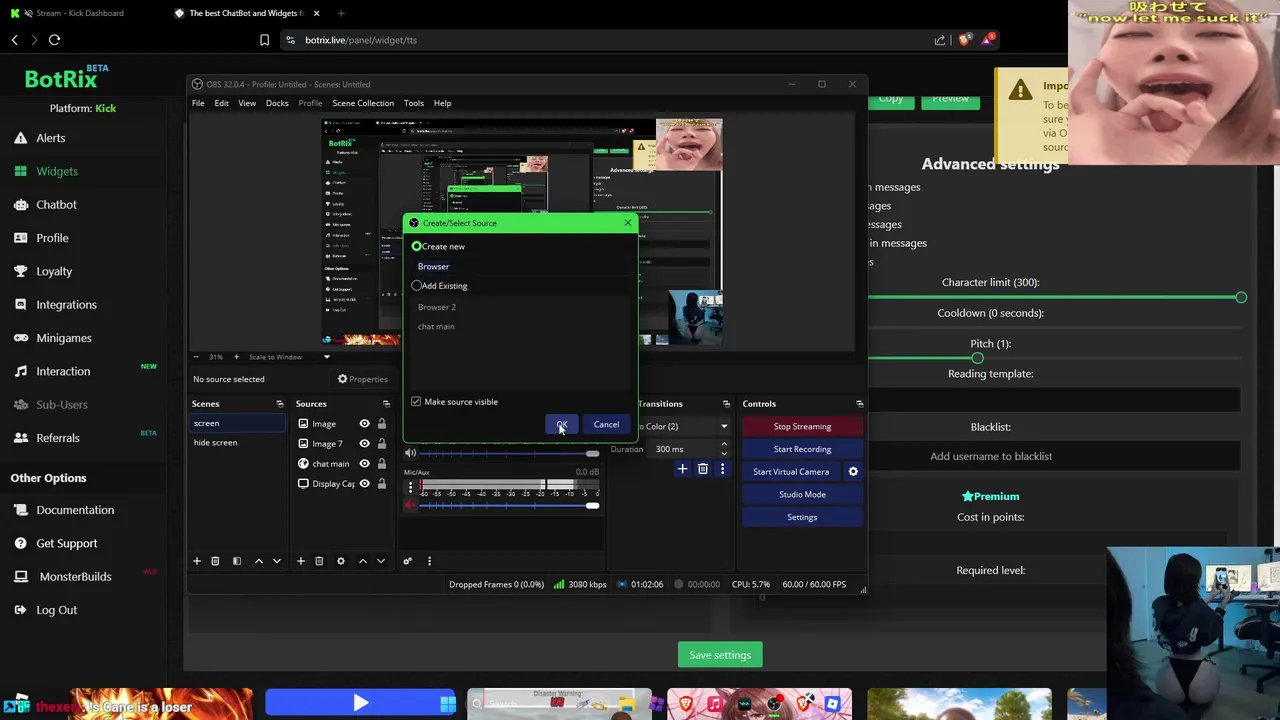Cancel the Create/Select Source dialog
1280x720 pixels.
click(x=606, y=425)
